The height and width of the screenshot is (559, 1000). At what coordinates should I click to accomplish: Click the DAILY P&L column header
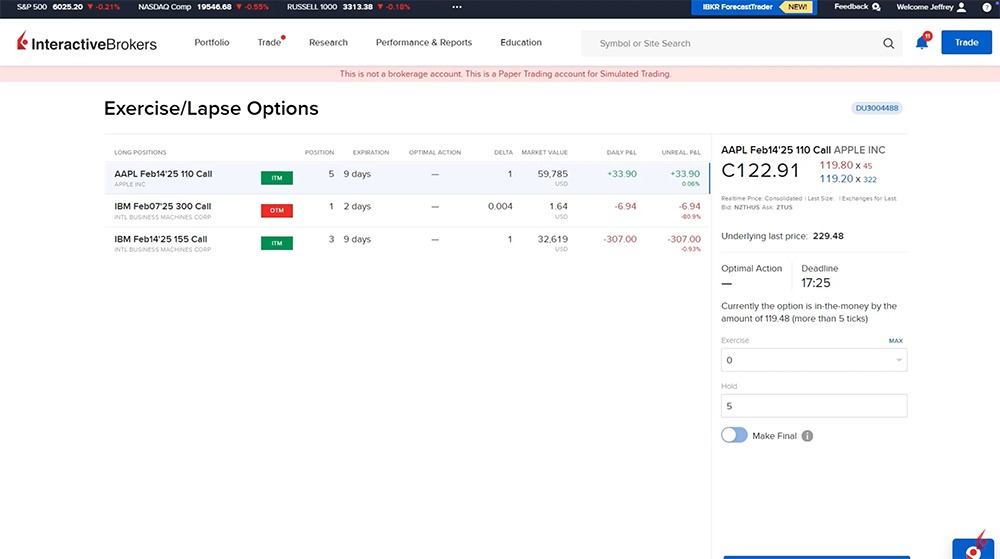621,153
